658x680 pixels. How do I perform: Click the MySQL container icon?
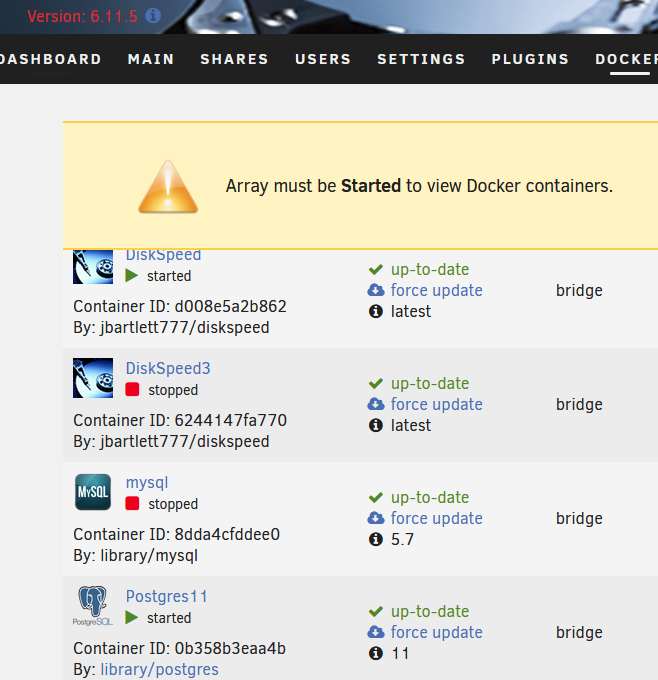click(93, 492)
